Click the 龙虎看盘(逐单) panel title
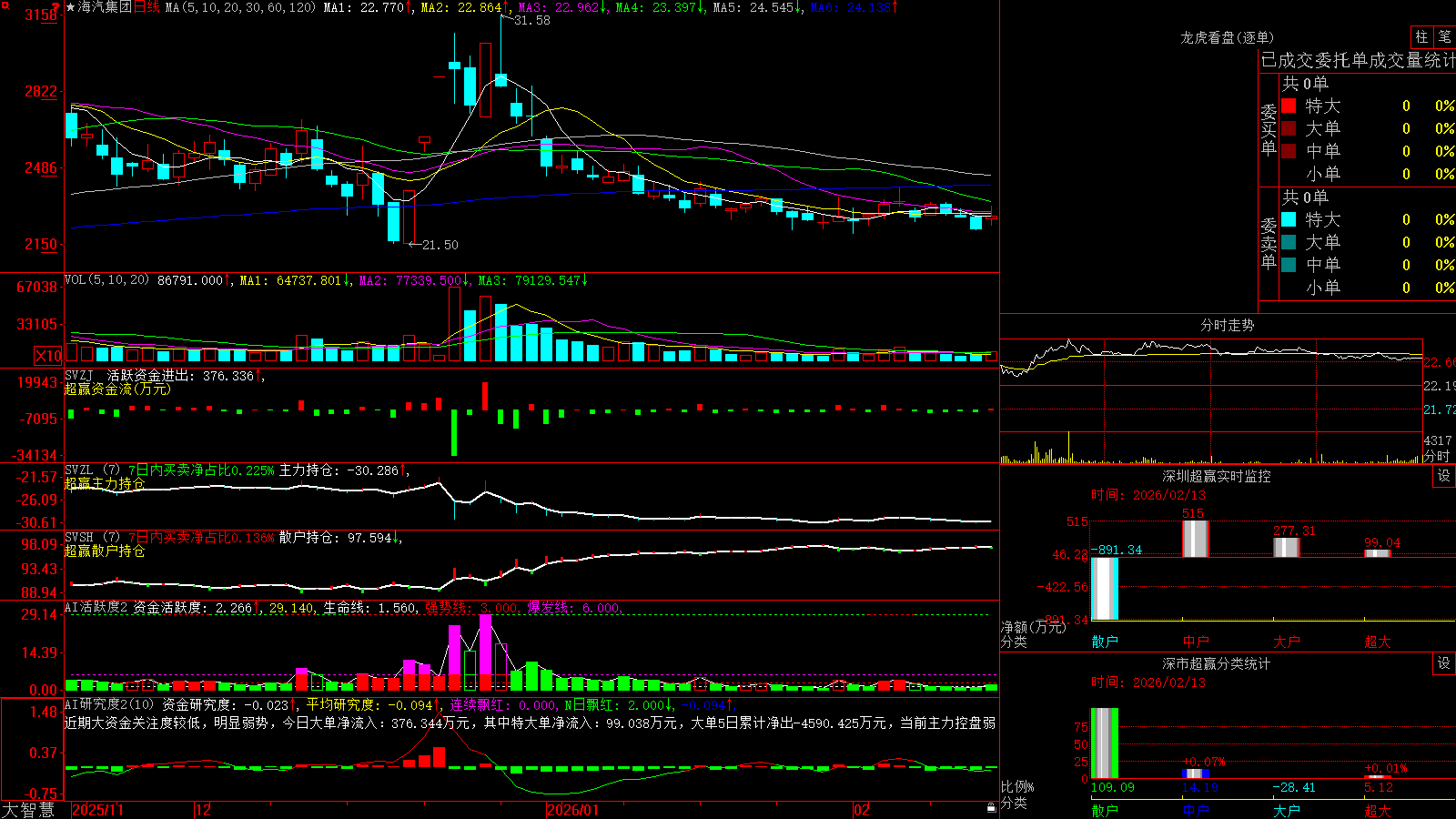The width and height of the screenshot is (1456, 819). point(1228,37)
